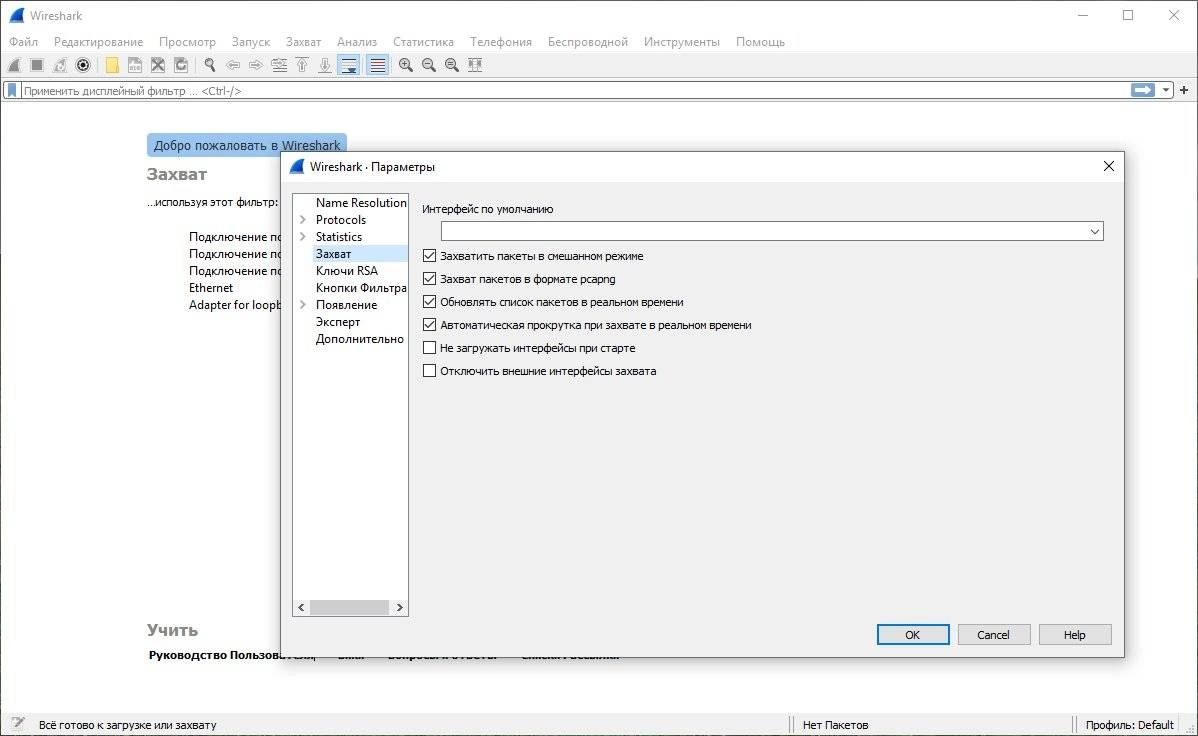Apply display filter with the blue arrow button

(x=1143, y=90)
